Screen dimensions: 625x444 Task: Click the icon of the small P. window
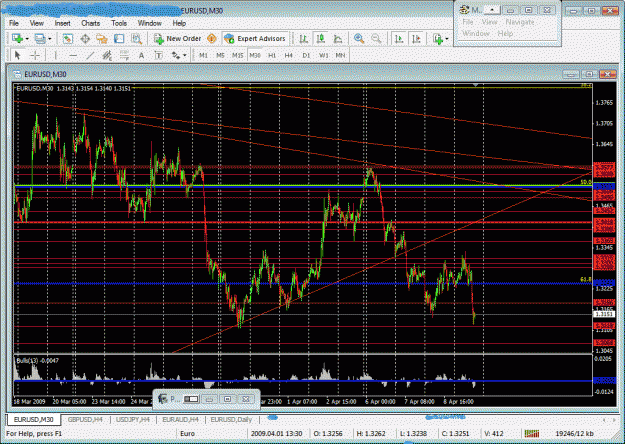pyautogui.click(x=163, y=399)
